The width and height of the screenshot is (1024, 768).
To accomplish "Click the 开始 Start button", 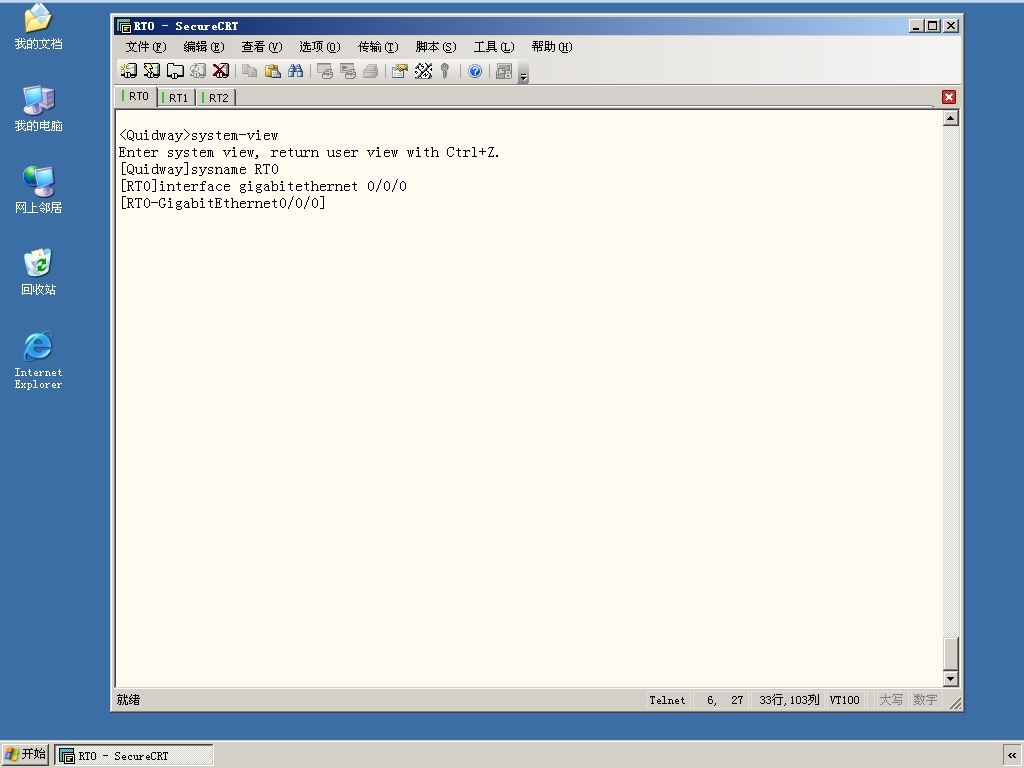I will coord(25,754).
